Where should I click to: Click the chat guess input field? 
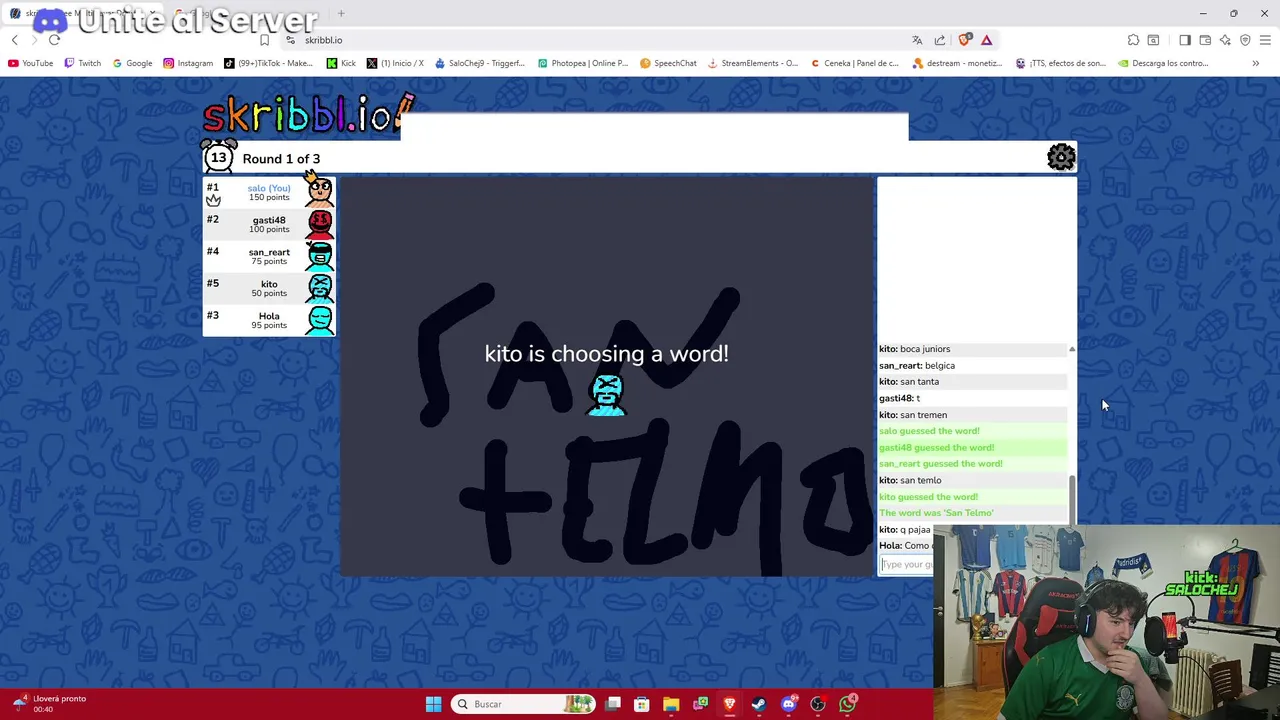click(906, 564)
